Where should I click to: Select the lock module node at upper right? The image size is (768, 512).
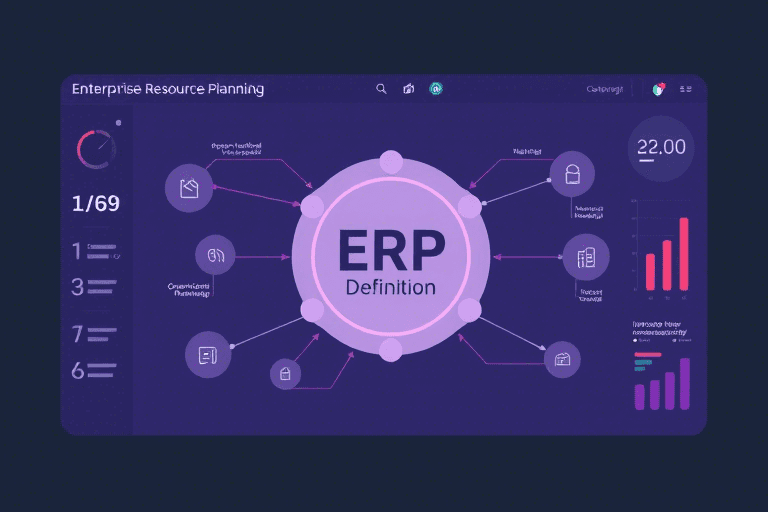(572, 173)
